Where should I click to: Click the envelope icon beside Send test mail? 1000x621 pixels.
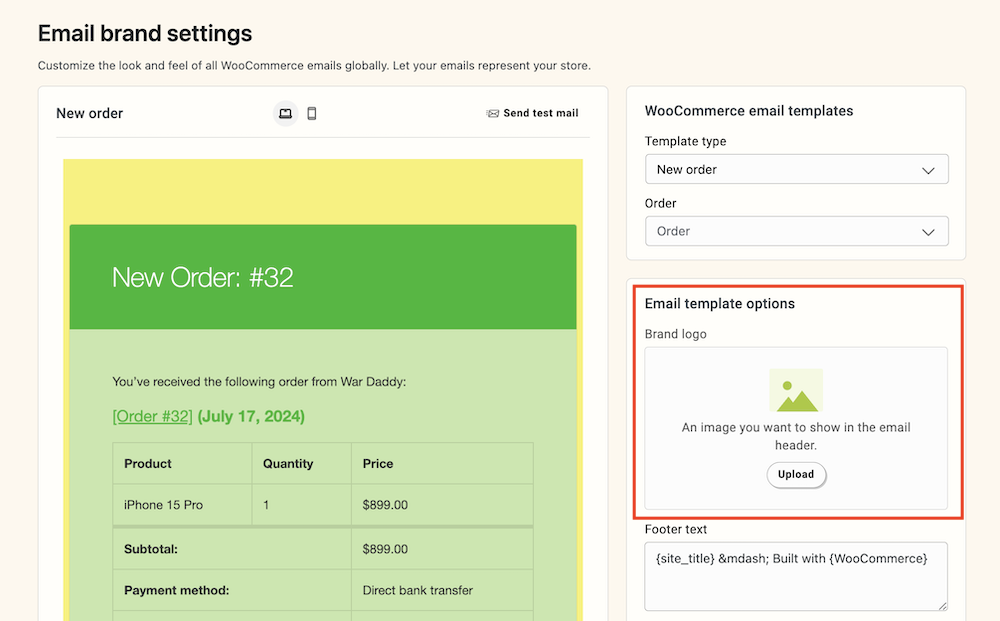[492, 113]
